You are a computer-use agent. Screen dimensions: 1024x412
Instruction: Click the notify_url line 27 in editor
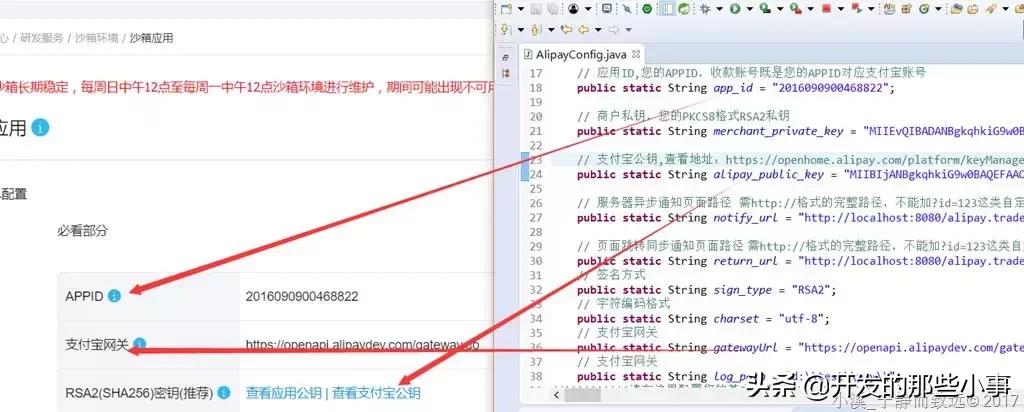pyautogui.click(x=801, y=217)
